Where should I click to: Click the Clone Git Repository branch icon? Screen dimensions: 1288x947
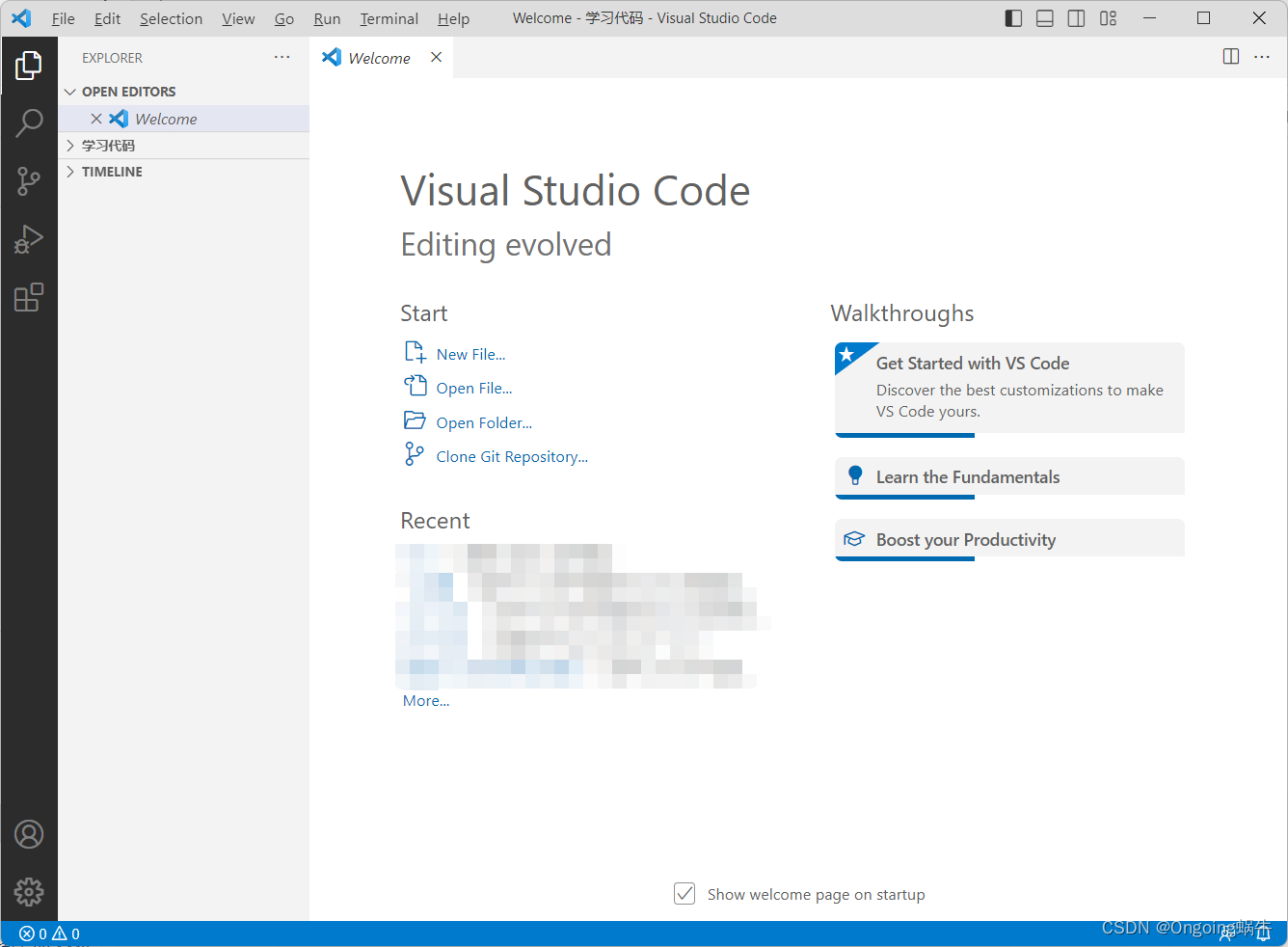click(x=414, y=454)
